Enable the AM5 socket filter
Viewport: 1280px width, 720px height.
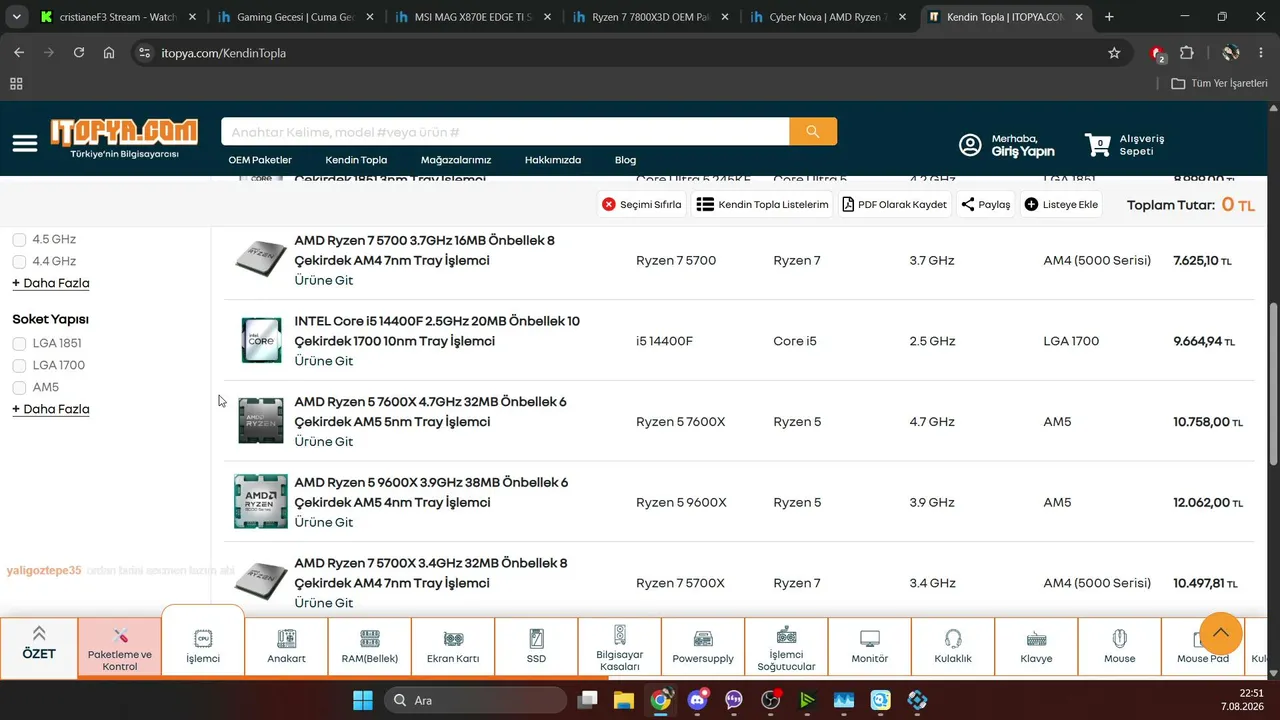click(19, 388)
